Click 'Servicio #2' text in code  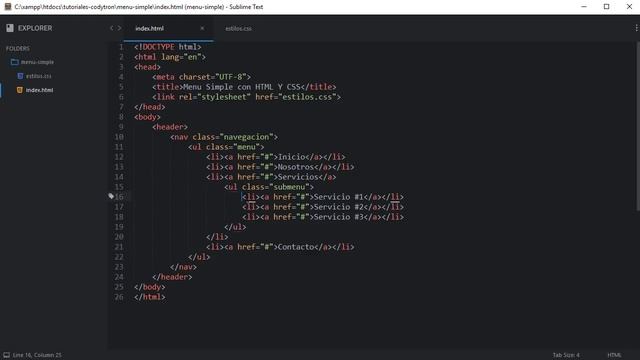pos(338,207)
